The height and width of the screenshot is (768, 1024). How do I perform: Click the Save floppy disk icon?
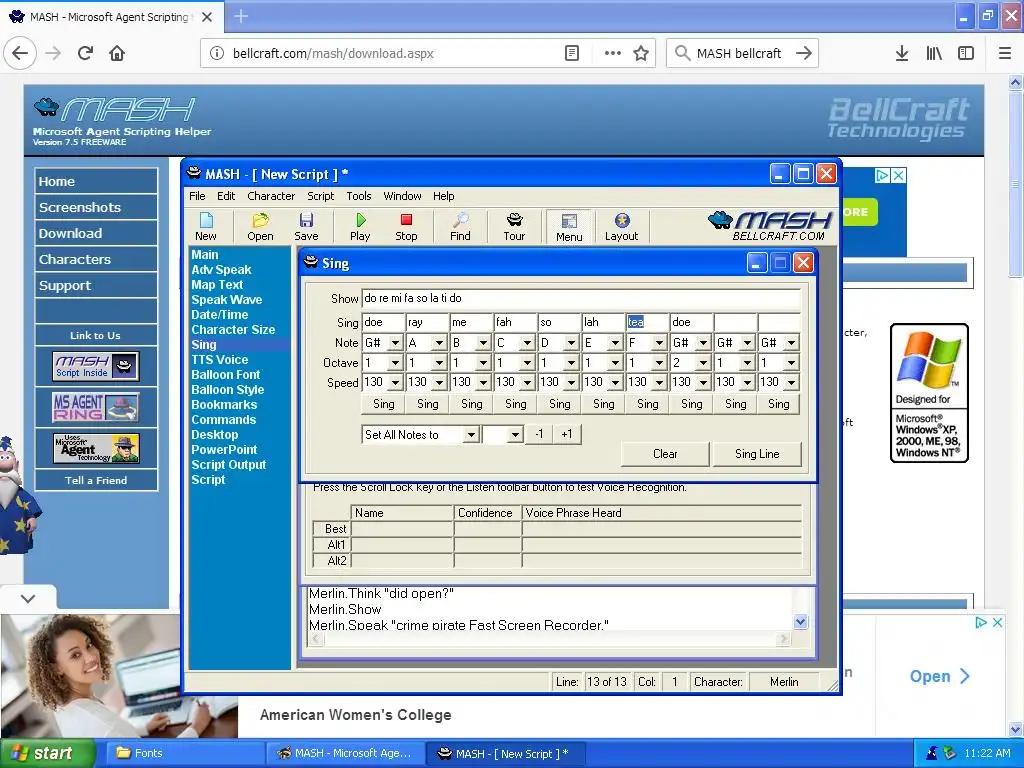pos(306,226)
